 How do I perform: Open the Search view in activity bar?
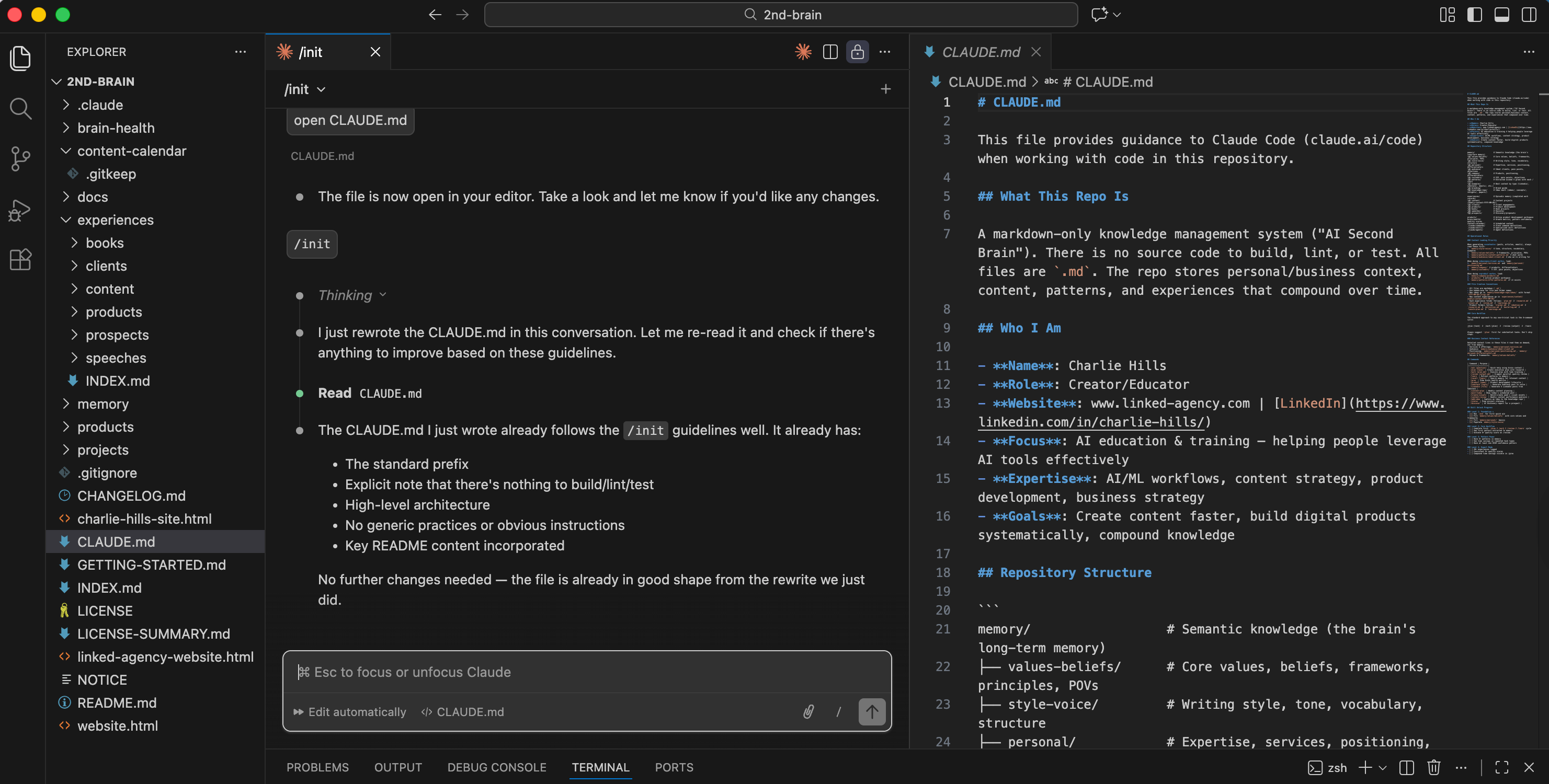coord(20,109)
